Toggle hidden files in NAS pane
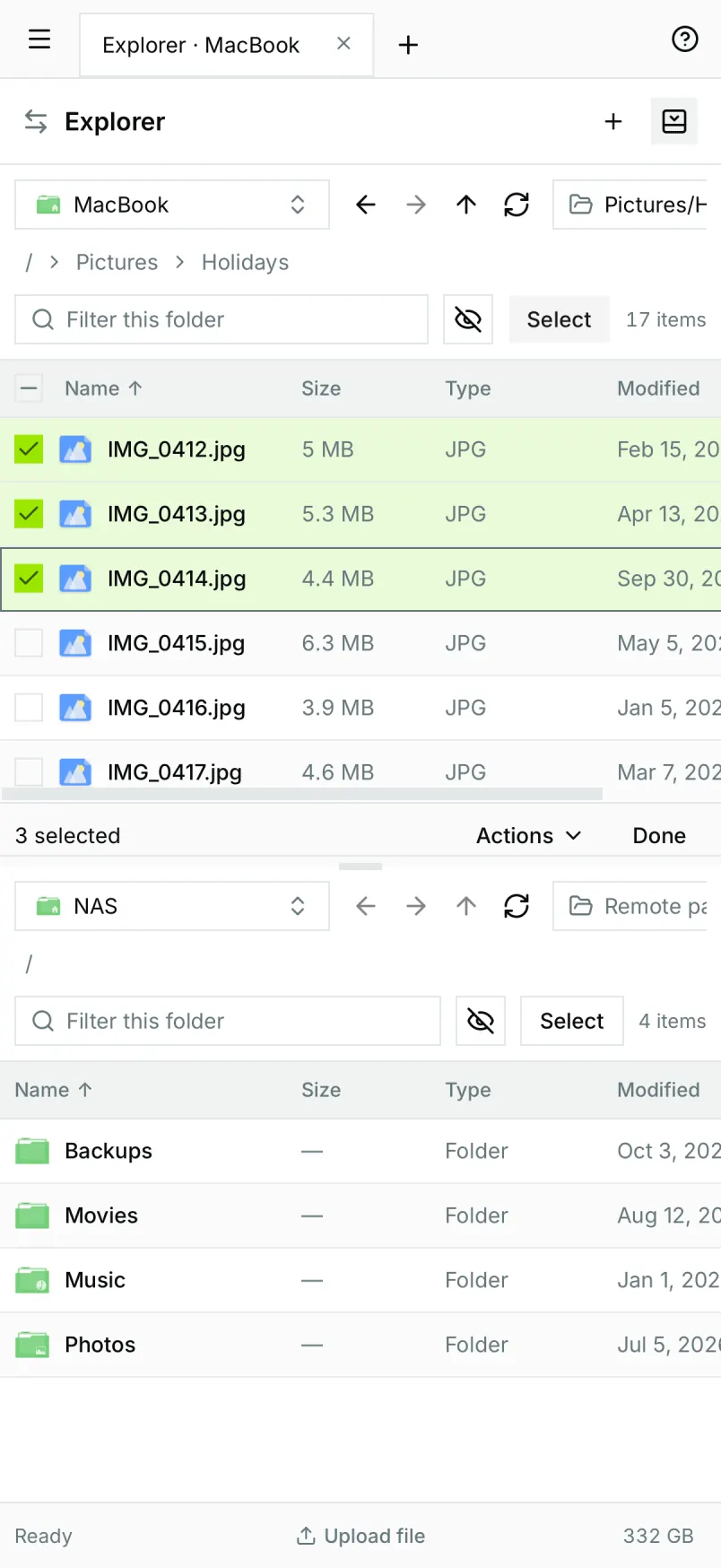 point(481,1021)
